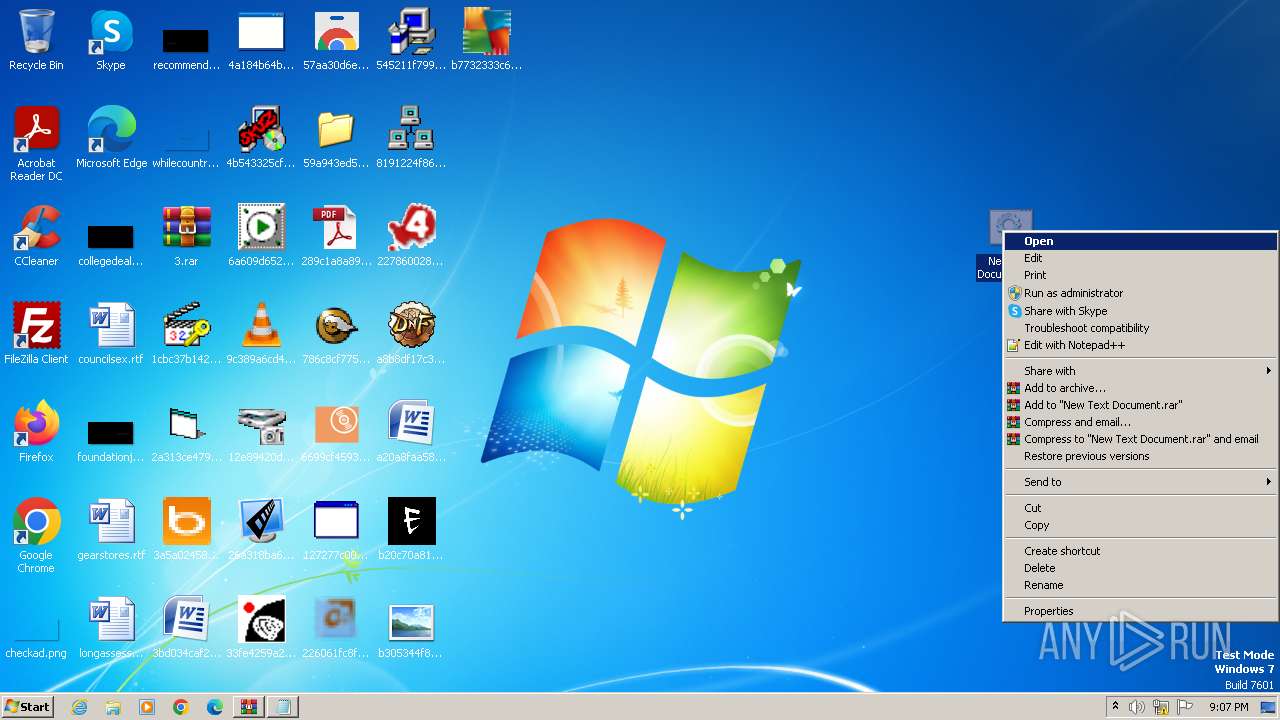Select Restore previous versions
1280x720 pixels.
1140,456
